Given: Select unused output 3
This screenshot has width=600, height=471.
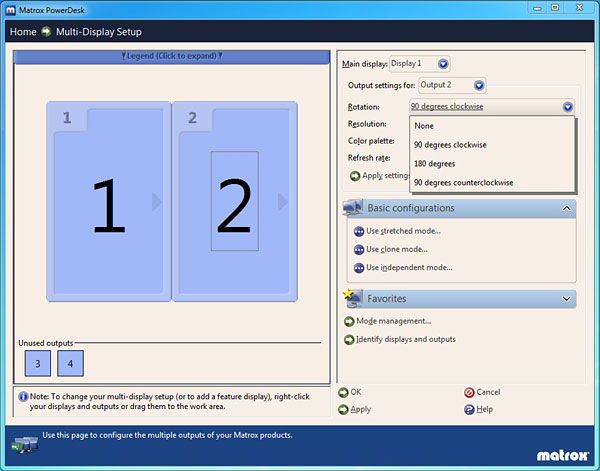Looking at the screenshot, I should (38, 363).
